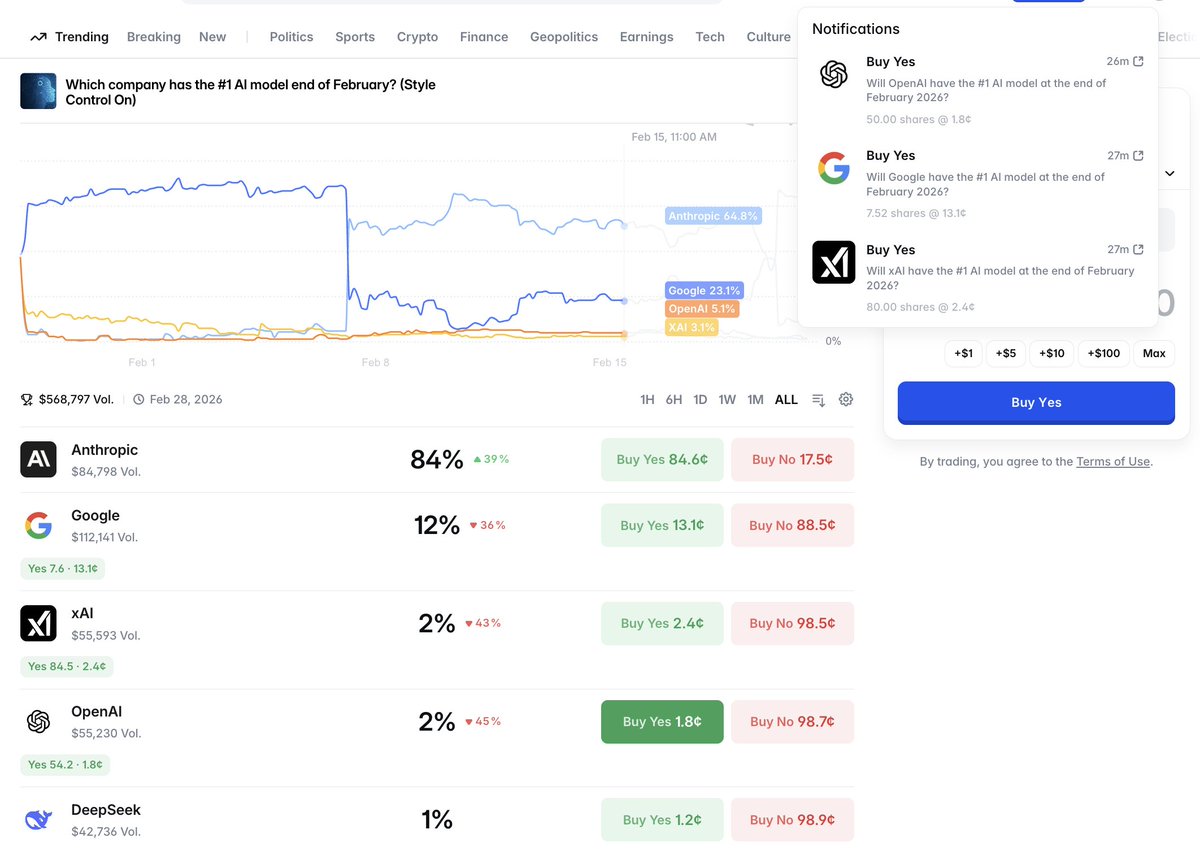Expand the xAI Yes 84.5 position tag

(66, 666)
